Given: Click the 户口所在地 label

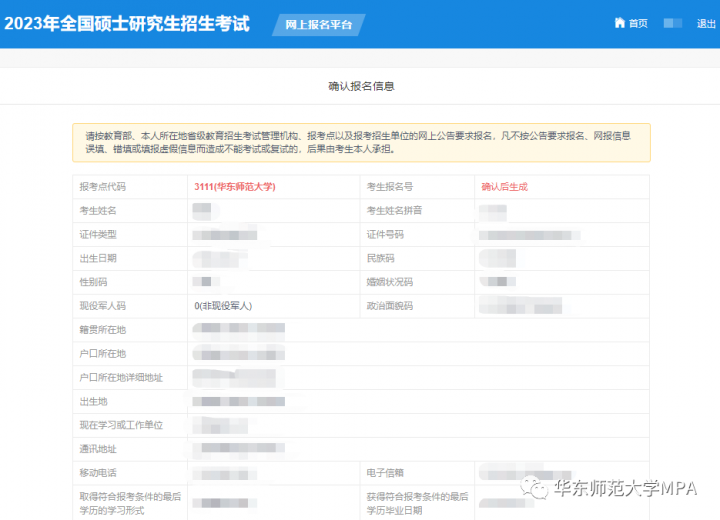Looking at the screenshot, I should [102, 354].
